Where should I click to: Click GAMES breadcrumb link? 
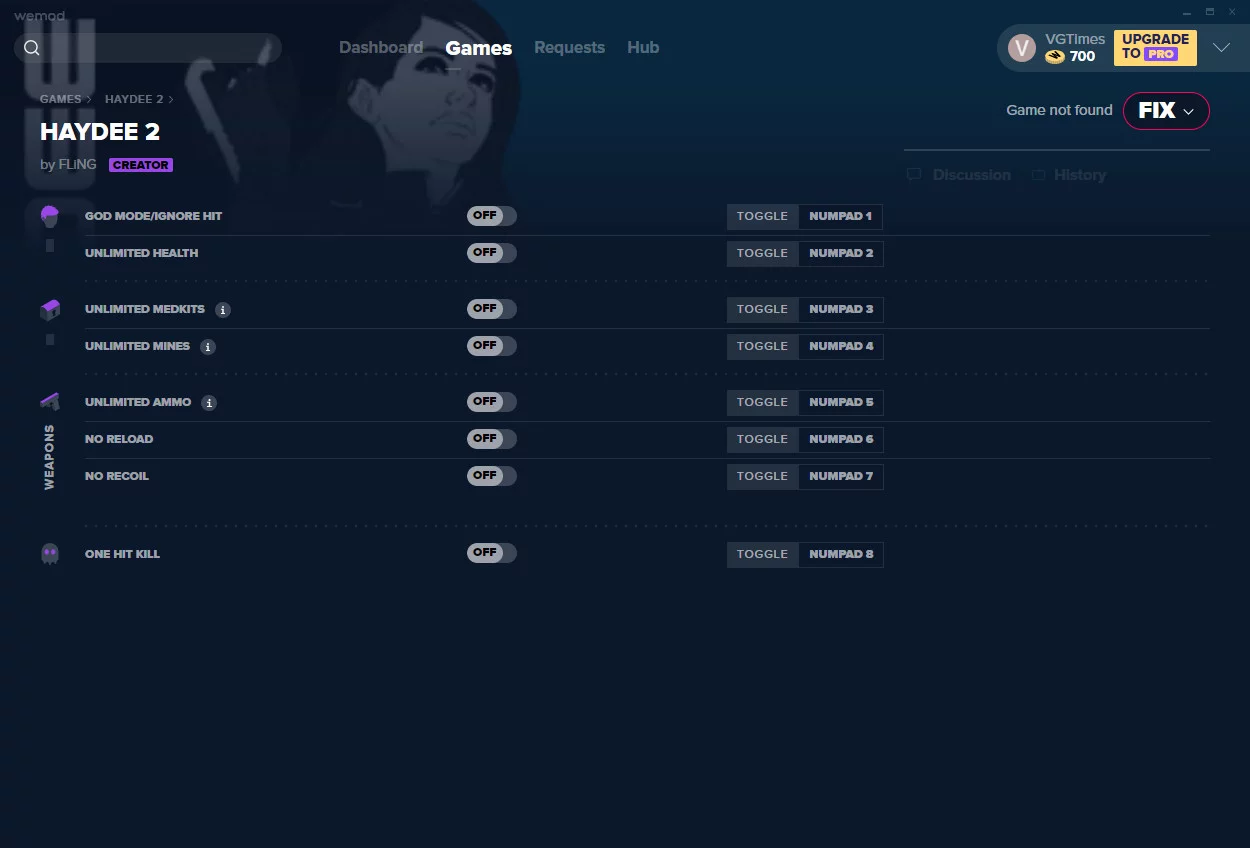(x=61, y=100)
